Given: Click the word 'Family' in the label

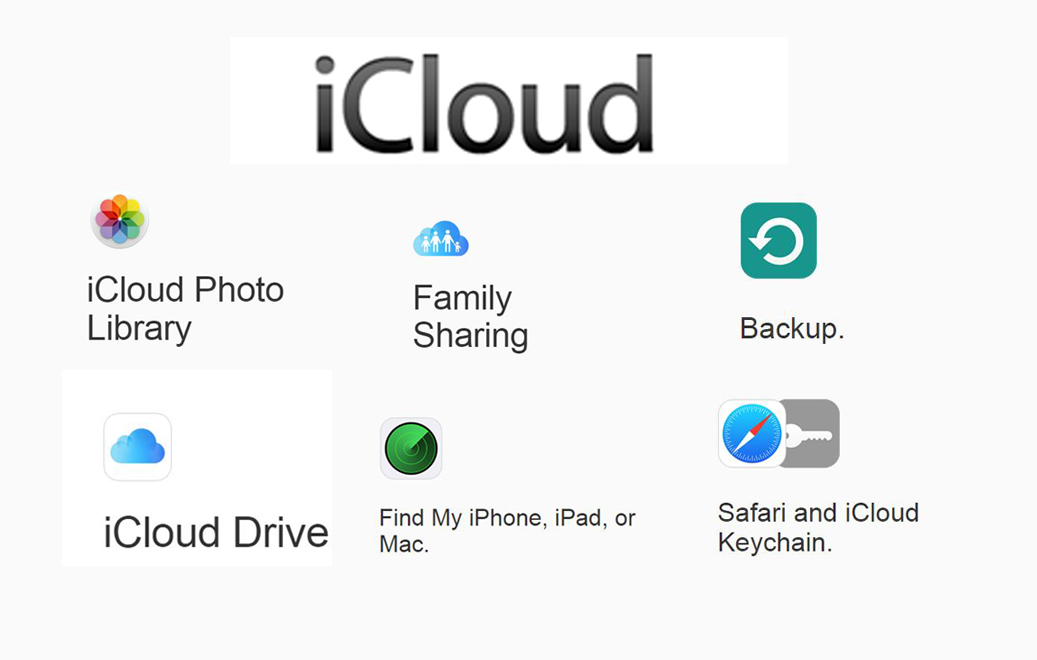Looking at the screenshot, I should 462,298.
